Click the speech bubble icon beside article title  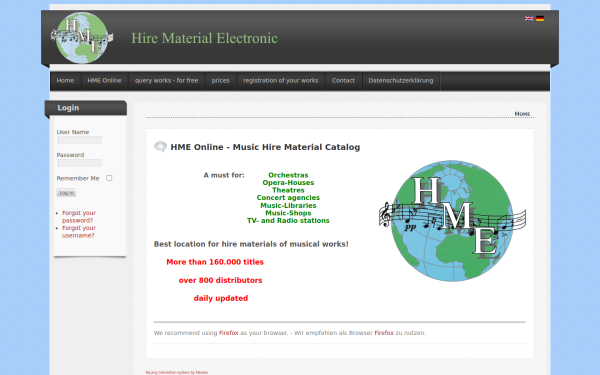160,147
